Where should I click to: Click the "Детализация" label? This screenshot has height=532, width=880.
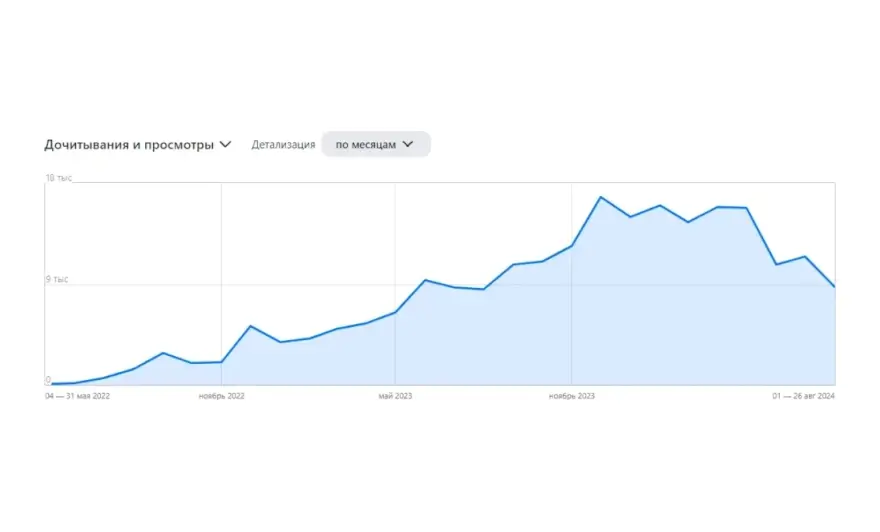pyautogui.click(x=283, y=144)
